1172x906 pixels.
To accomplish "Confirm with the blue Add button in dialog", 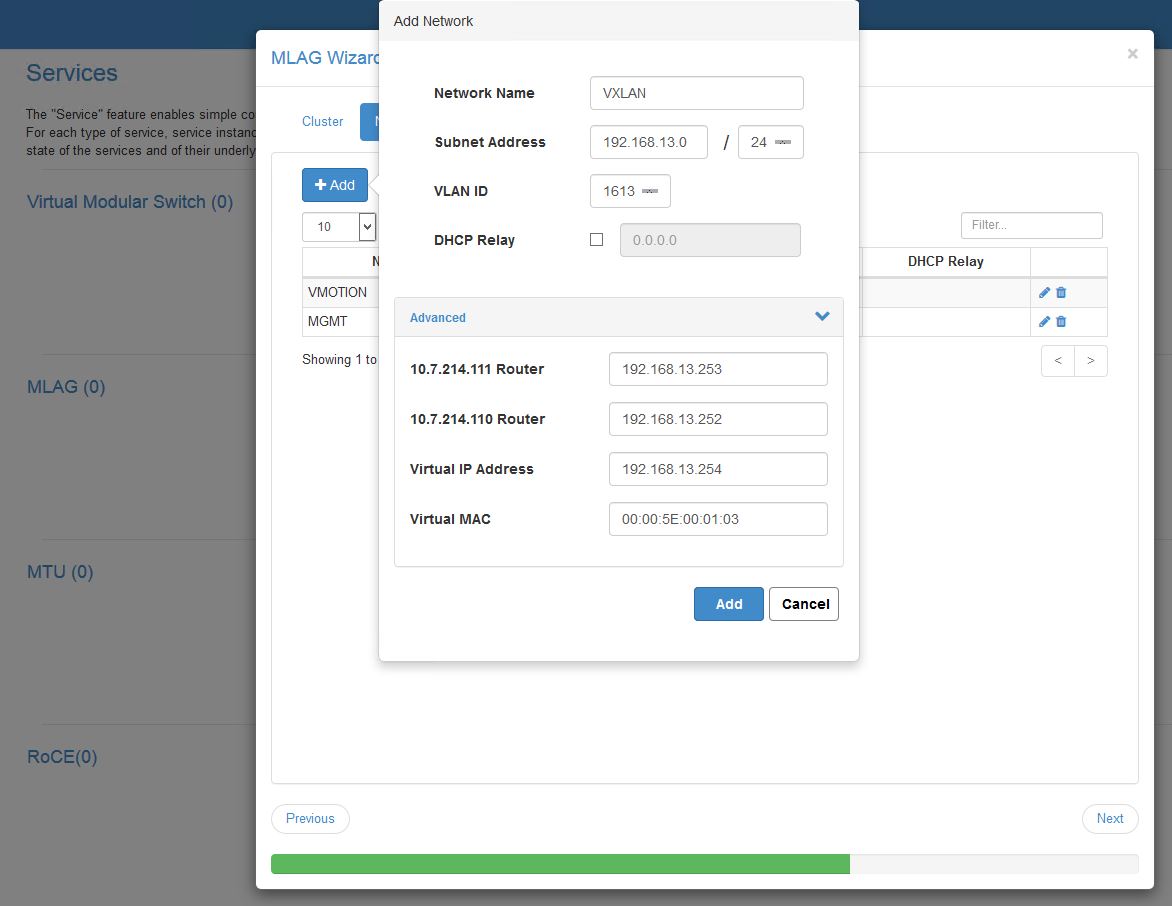I will click(729, 604).
